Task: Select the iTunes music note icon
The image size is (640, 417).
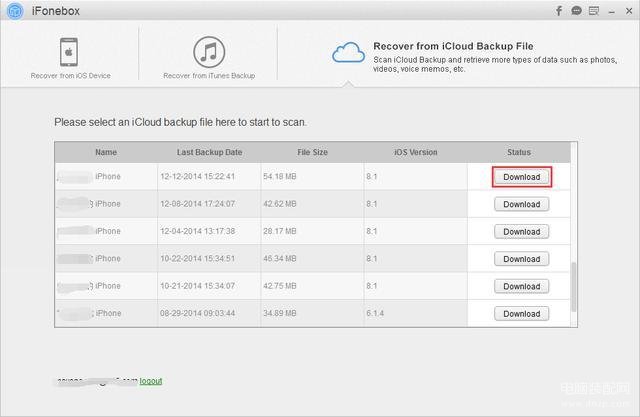Action: pyautogui.click(x=209, y=52)
